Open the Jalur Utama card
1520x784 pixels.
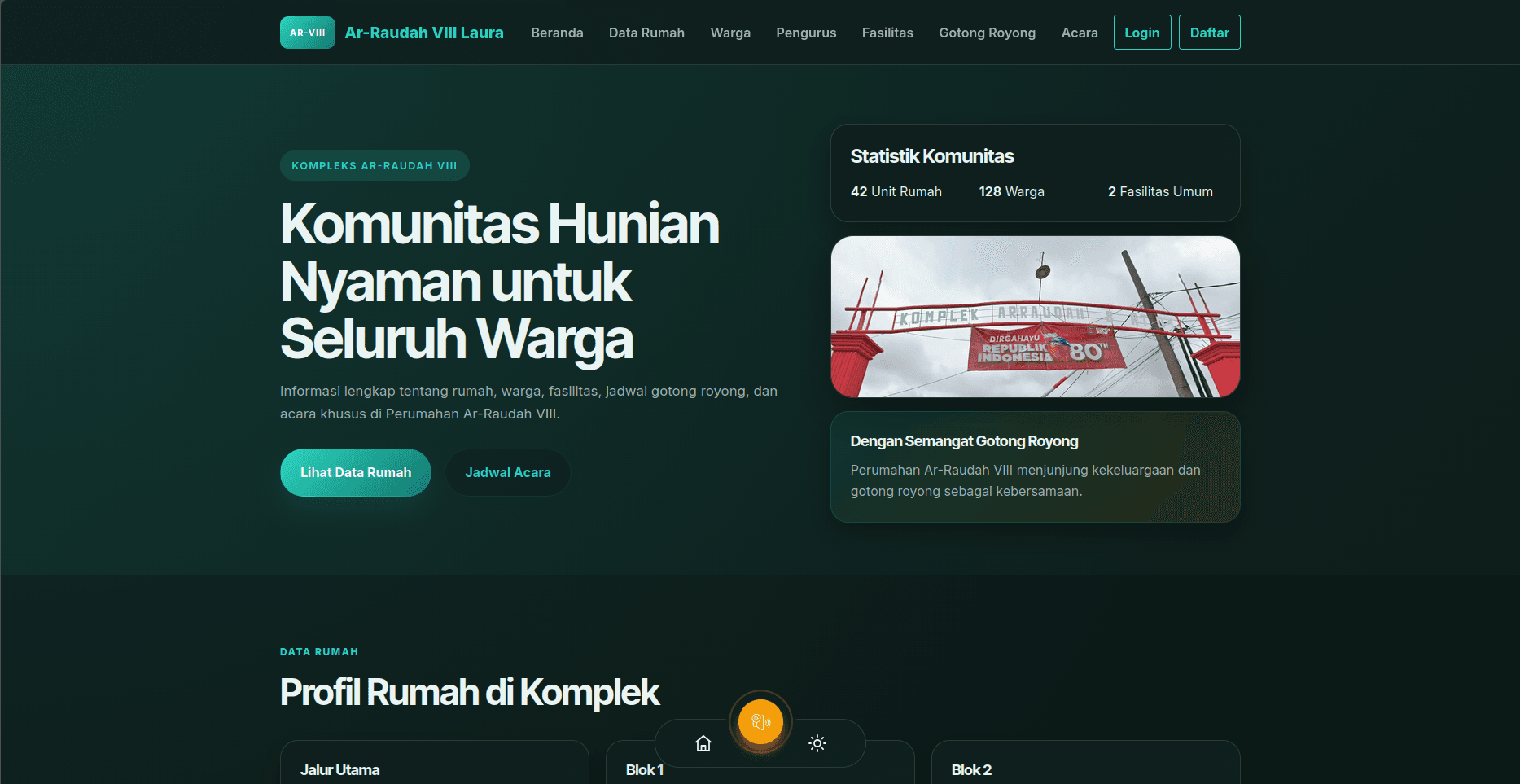[435, 763]
